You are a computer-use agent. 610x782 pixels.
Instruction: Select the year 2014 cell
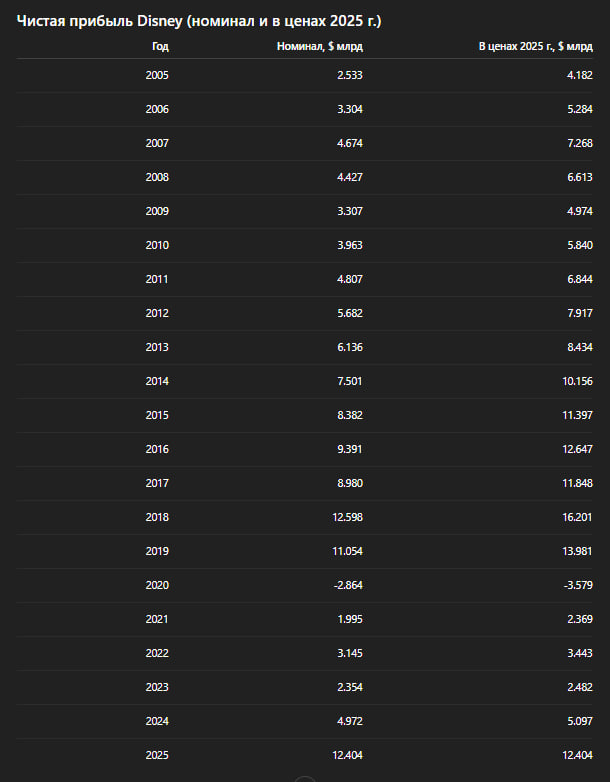click(157, 381)
